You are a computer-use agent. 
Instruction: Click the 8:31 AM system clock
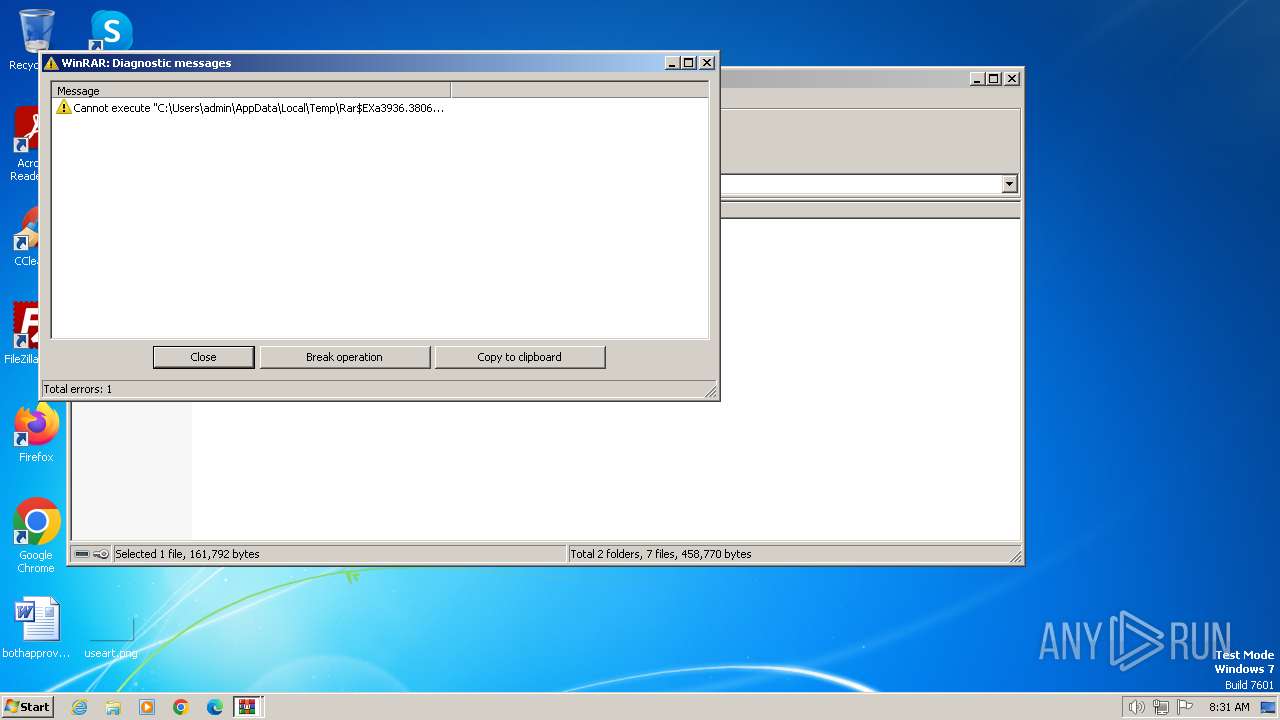pyautogui.click(x=1229, y=707)
